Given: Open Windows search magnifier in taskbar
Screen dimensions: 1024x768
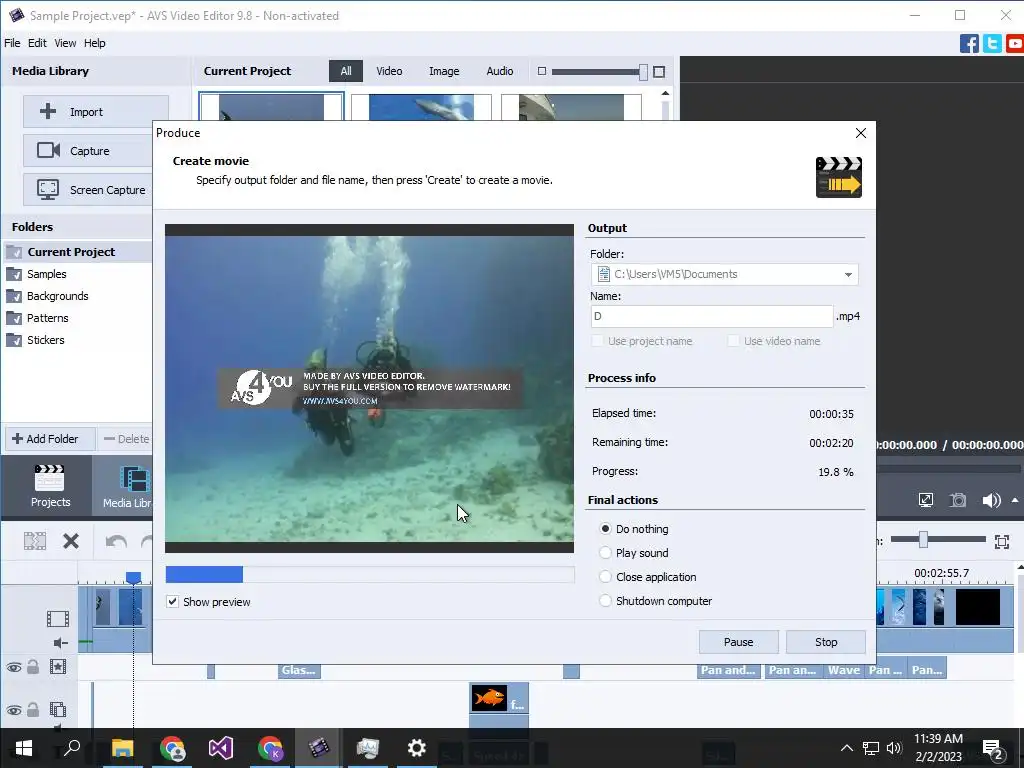Looking at the screenshot, I should point(71,748).
